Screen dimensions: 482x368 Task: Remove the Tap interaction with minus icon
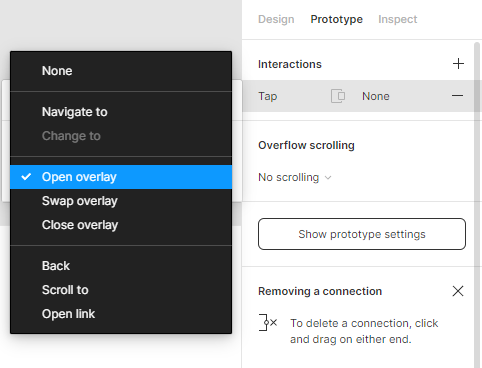[457, 96]
